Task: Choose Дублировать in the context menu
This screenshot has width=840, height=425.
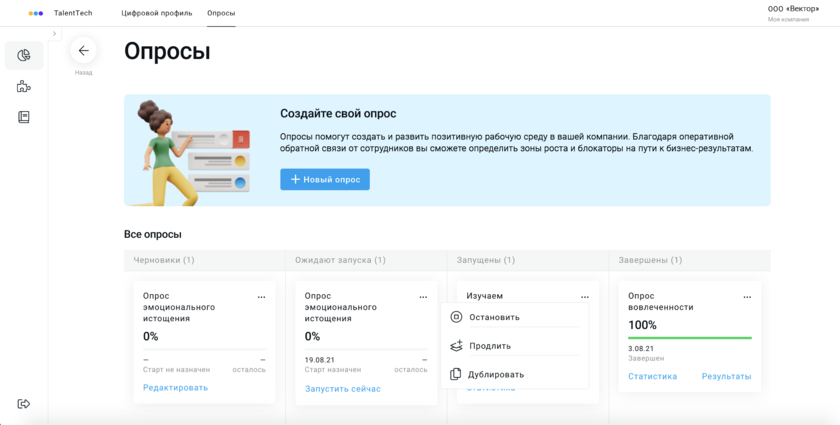Action: 495,374
